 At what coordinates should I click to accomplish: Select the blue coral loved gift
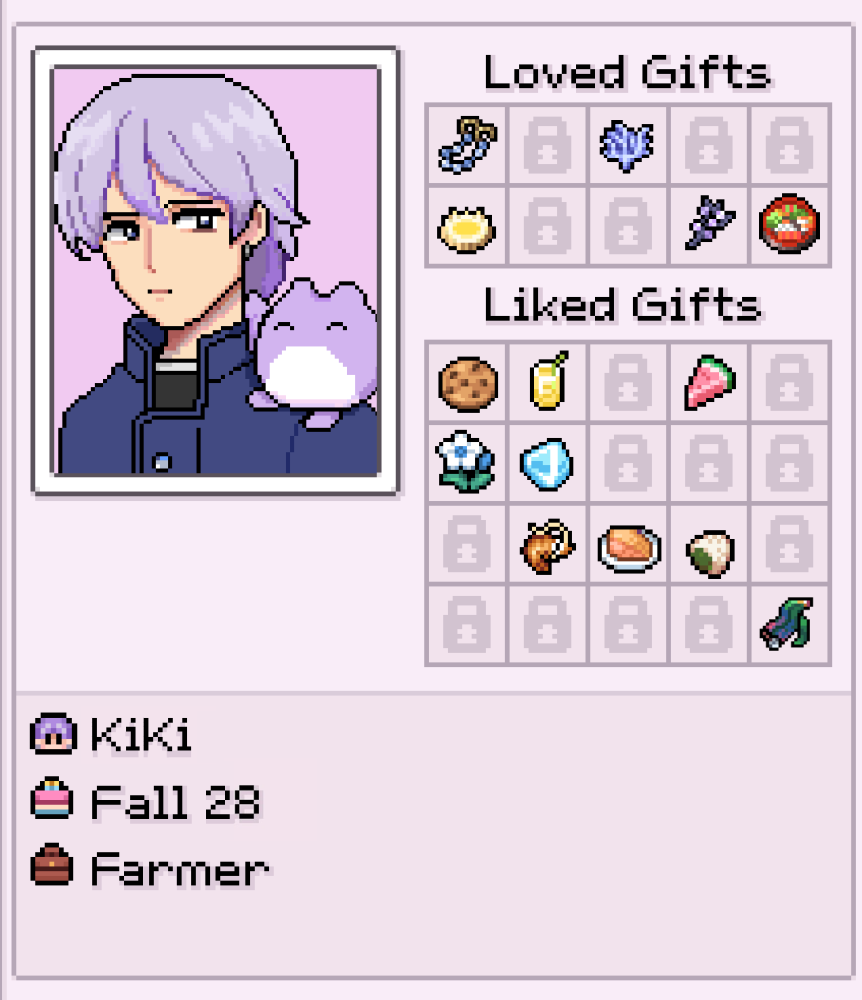pos(627,145)
